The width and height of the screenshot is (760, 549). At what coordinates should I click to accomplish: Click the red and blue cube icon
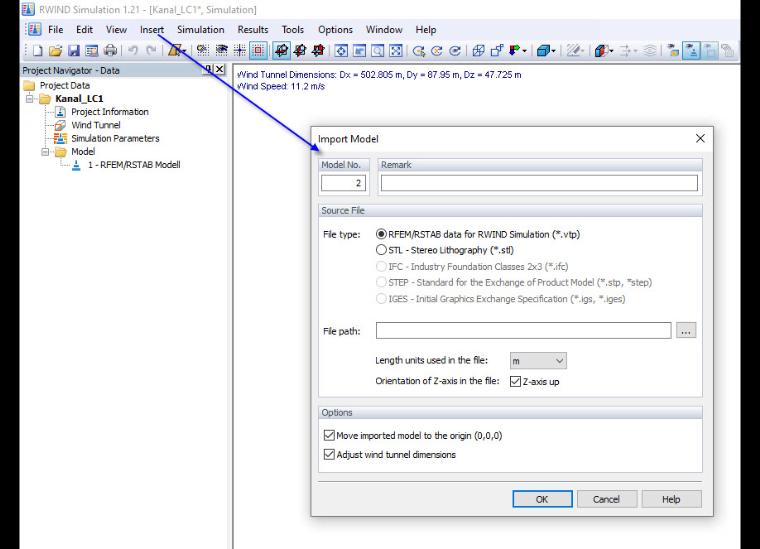tap(602, 50)
